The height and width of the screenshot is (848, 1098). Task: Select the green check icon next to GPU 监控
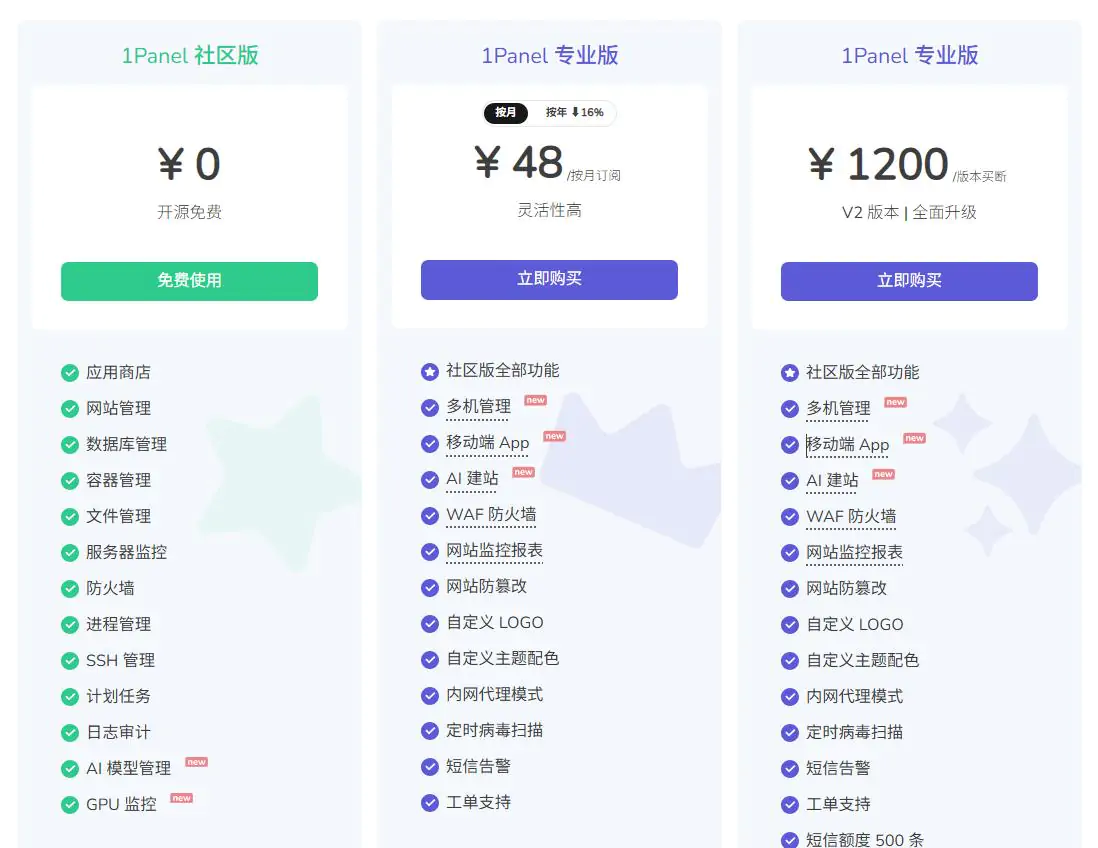[x=69, y=804]
